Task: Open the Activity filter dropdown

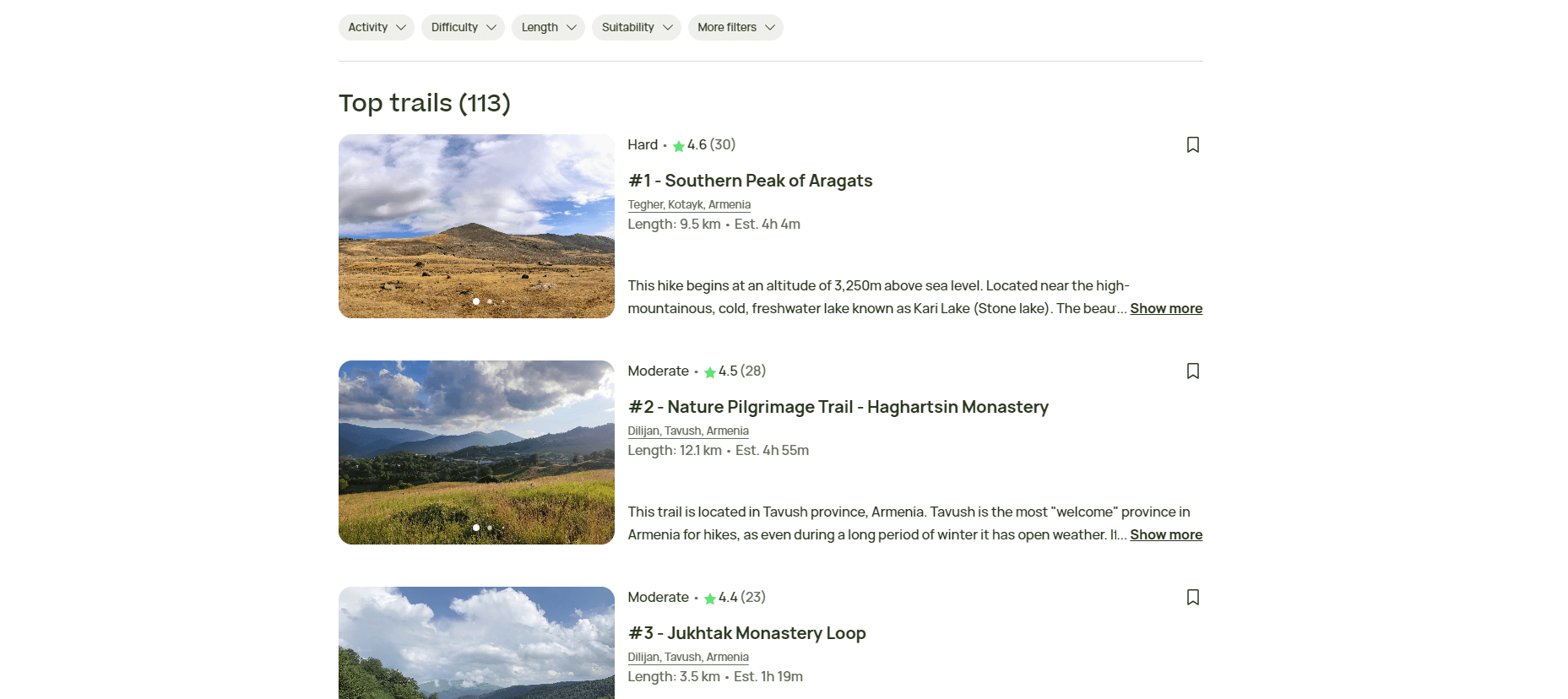Action: (377, 27)
